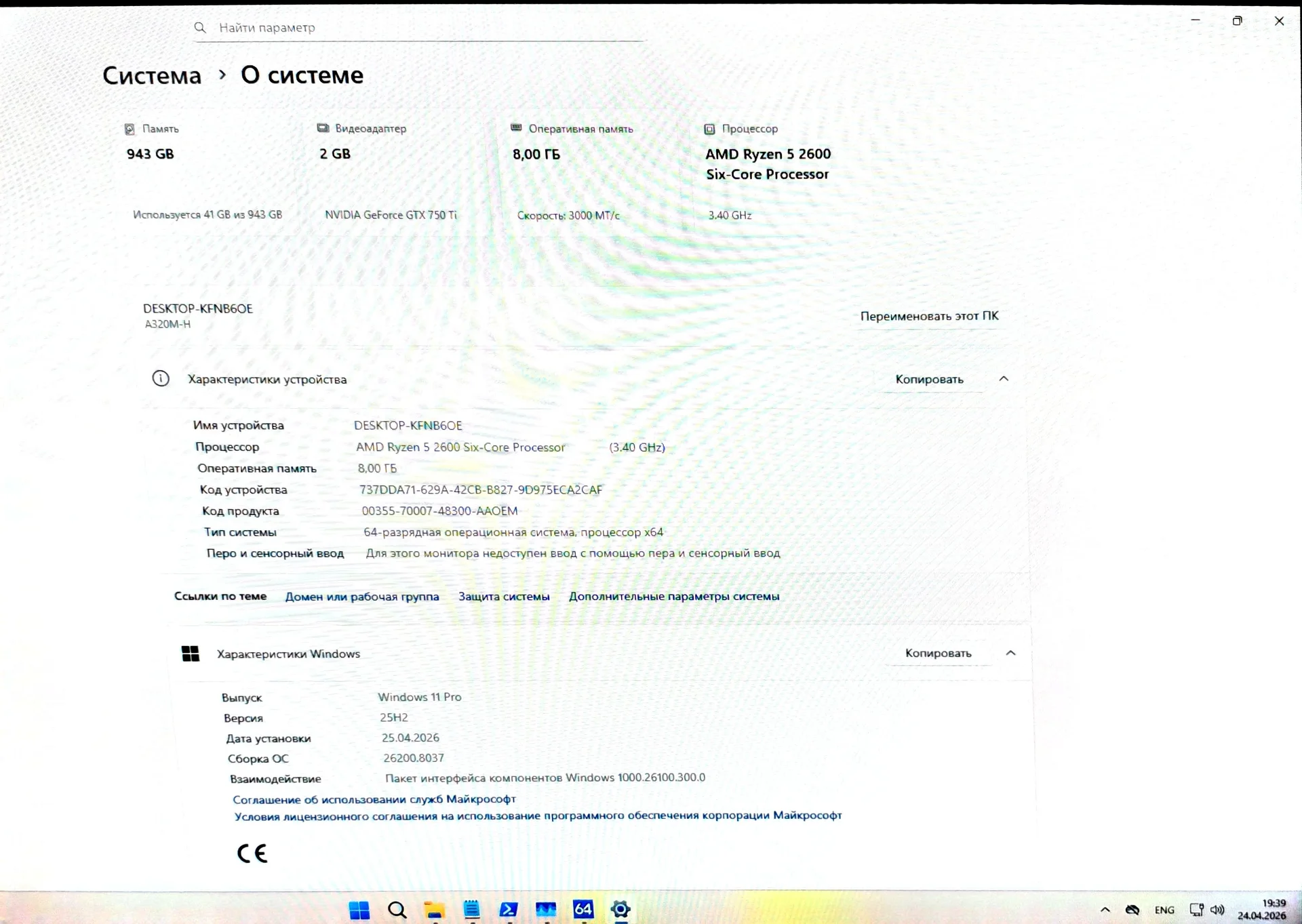
Task: Open PowerShell from the taskbar
Action: (x=509, y=909)
